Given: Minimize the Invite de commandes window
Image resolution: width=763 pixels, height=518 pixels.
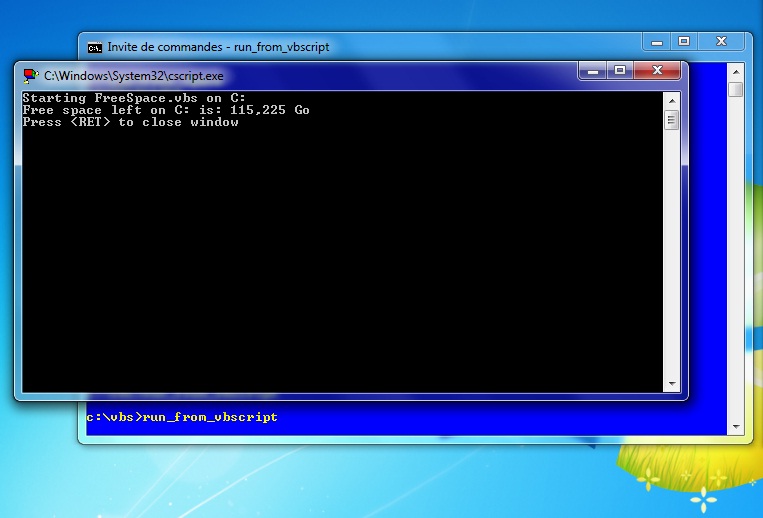Looking at the screenshot, I should point(657,41).
